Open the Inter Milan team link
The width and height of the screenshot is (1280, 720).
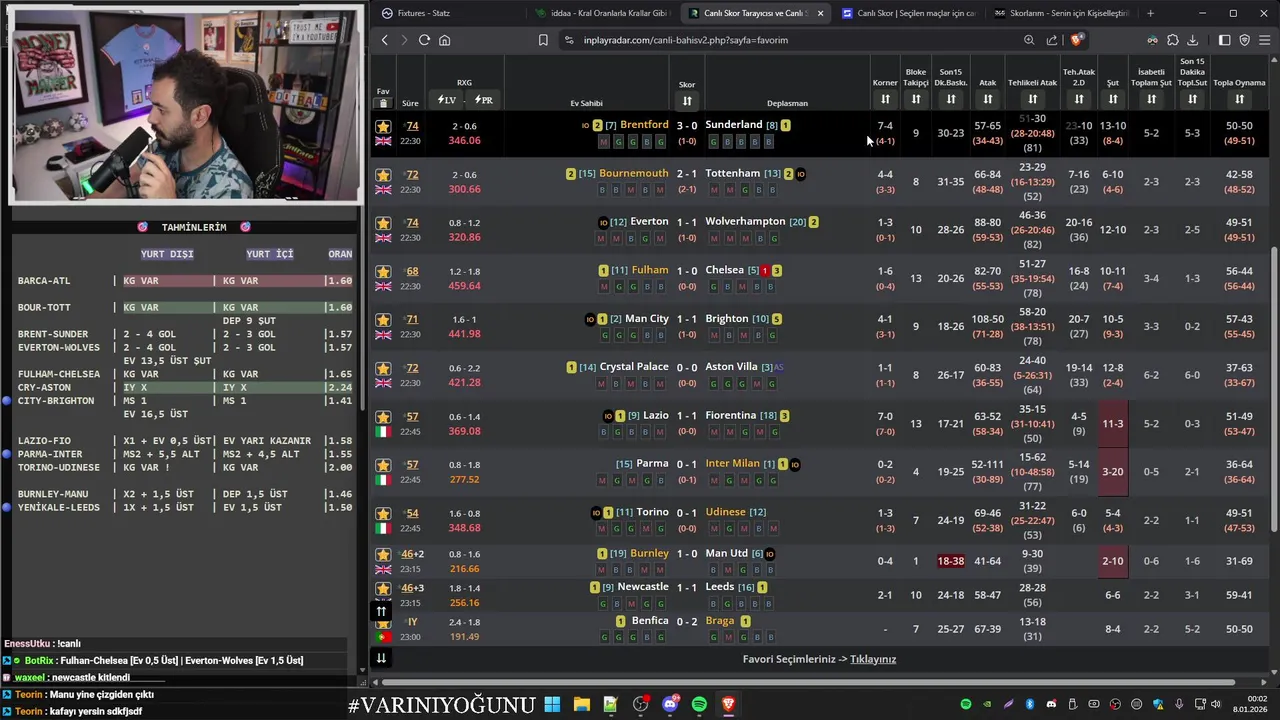[x=732, y=463]
